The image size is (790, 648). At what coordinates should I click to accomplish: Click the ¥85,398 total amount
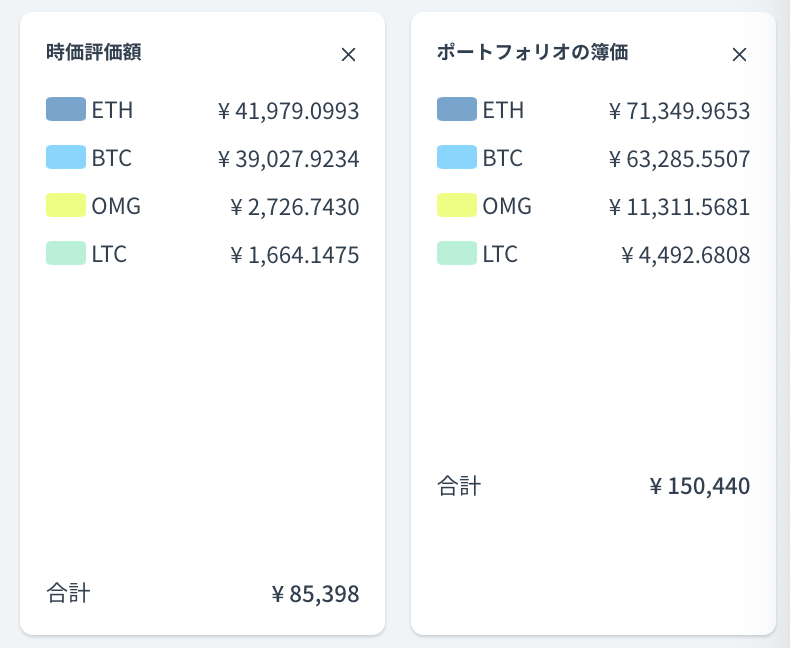(315, 595)
